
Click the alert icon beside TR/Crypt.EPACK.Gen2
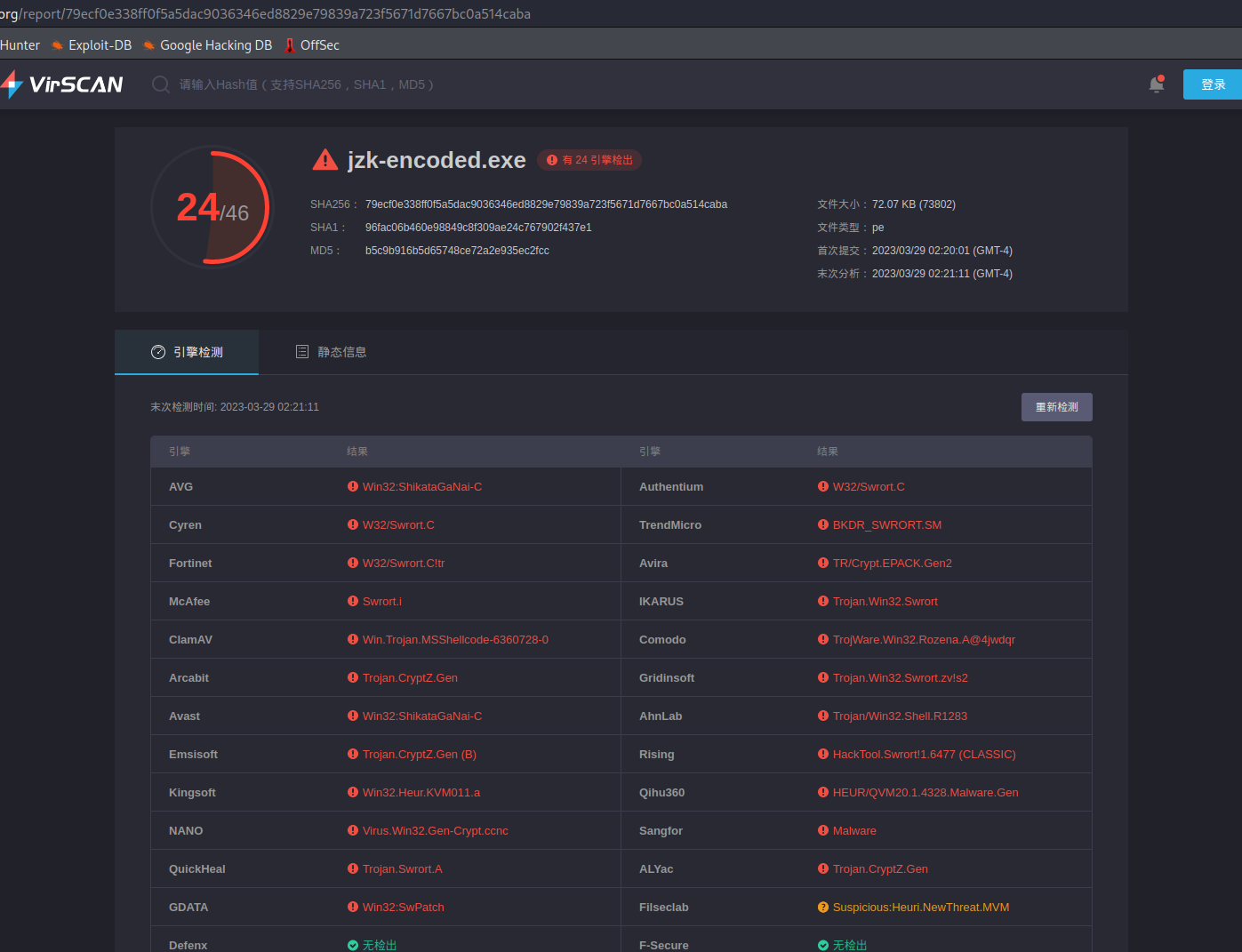pyautogui.click(x=823, y=563)
